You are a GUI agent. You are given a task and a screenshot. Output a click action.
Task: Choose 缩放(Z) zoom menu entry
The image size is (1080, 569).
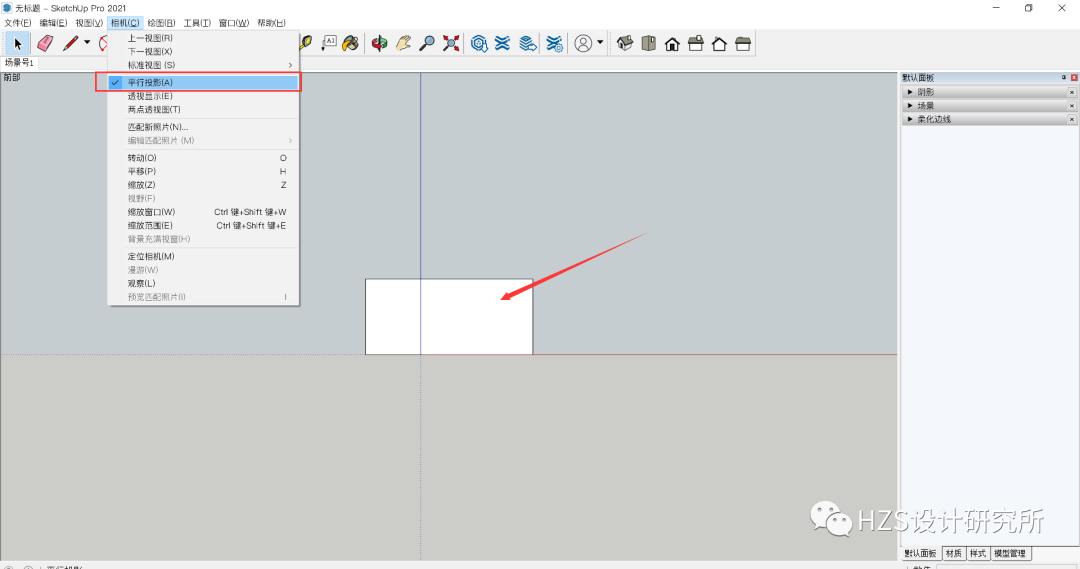[x=203, y=185]
